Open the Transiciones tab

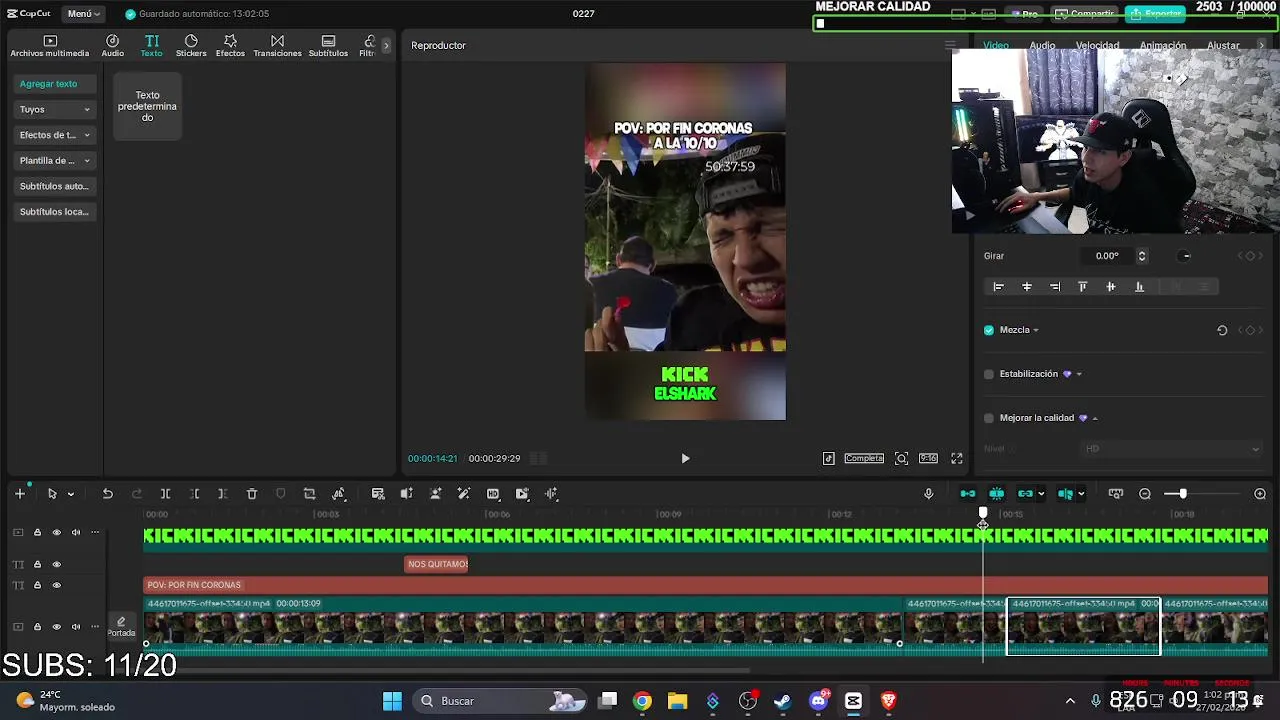pos(277,46)
